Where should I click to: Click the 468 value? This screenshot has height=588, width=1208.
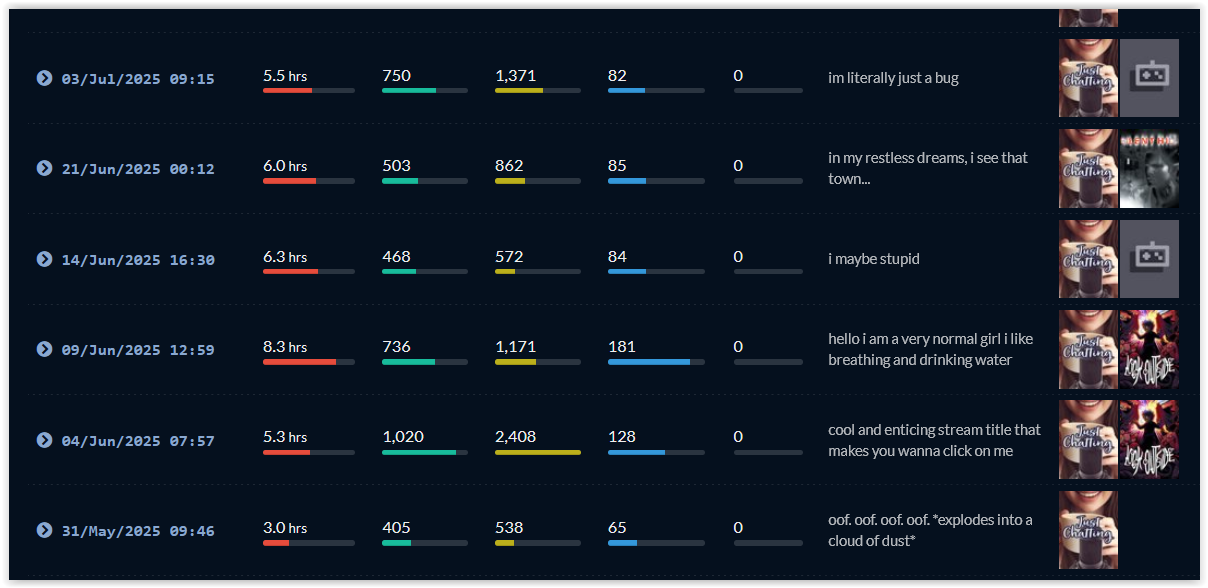click(396, 257)
